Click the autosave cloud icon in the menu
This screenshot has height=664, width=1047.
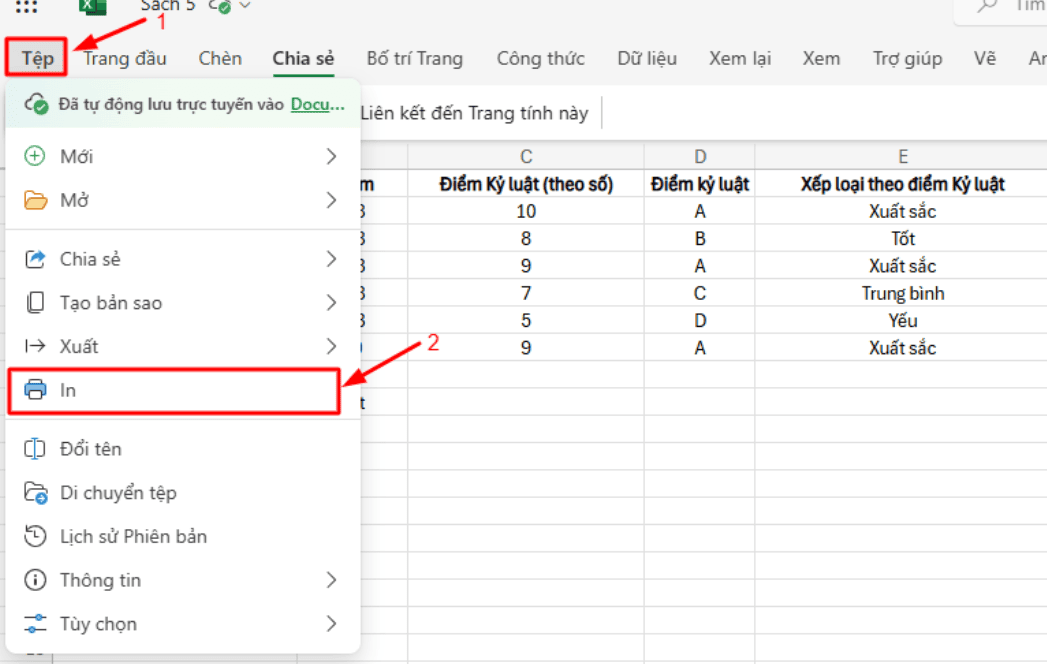36,104
